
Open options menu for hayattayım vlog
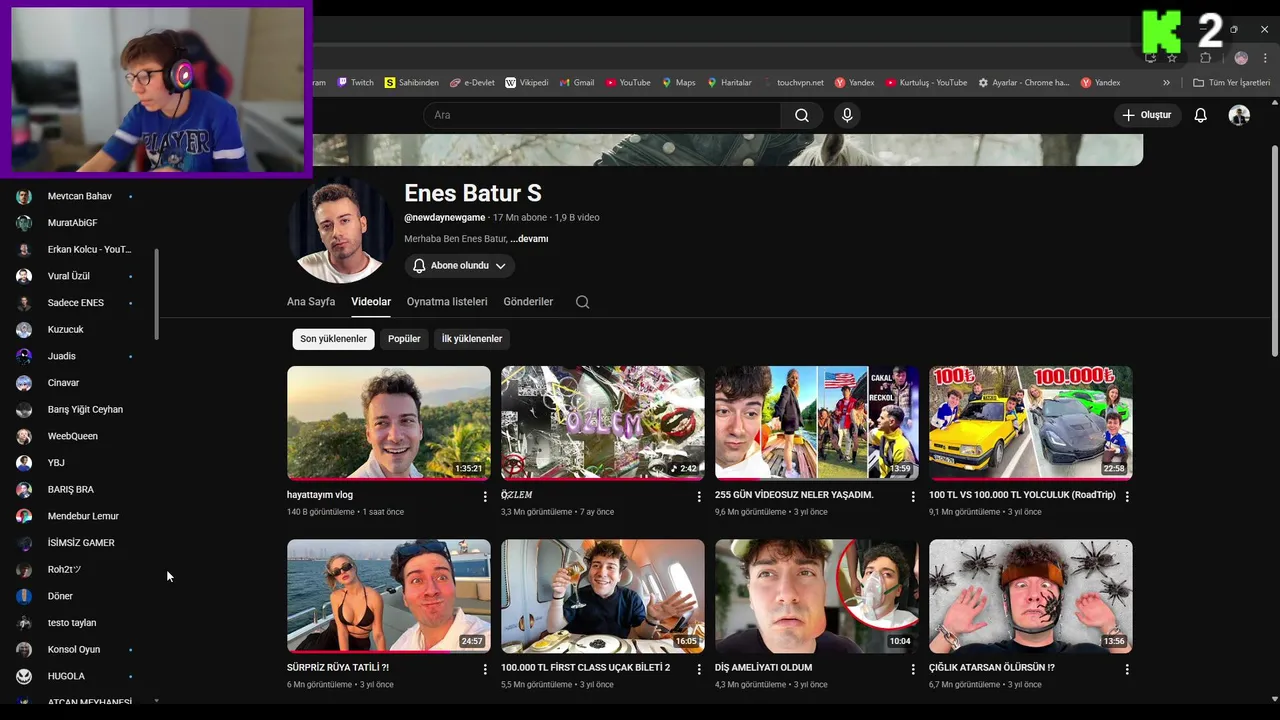[485, 496]
